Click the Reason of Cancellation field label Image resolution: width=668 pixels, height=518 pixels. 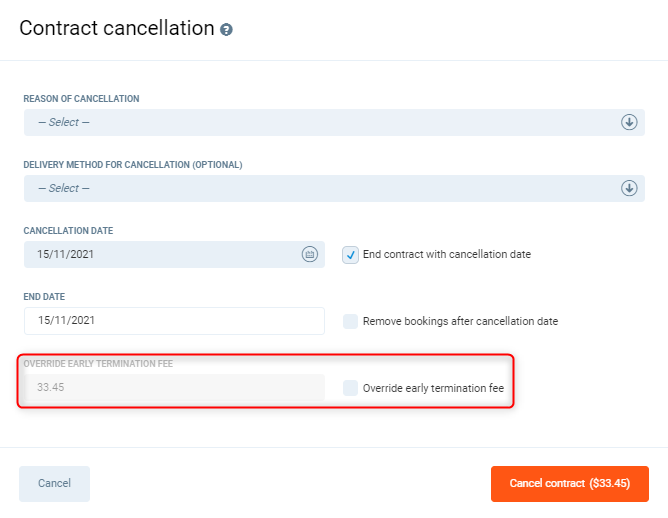(81, 99)
